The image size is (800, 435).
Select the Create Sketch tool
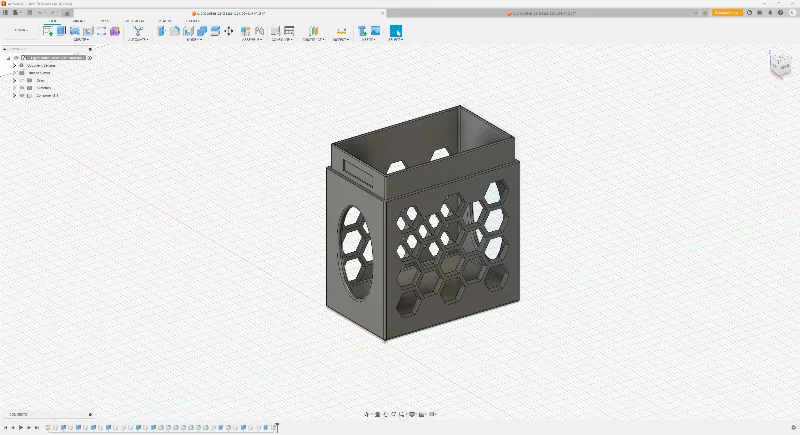(x=48, y=31)
